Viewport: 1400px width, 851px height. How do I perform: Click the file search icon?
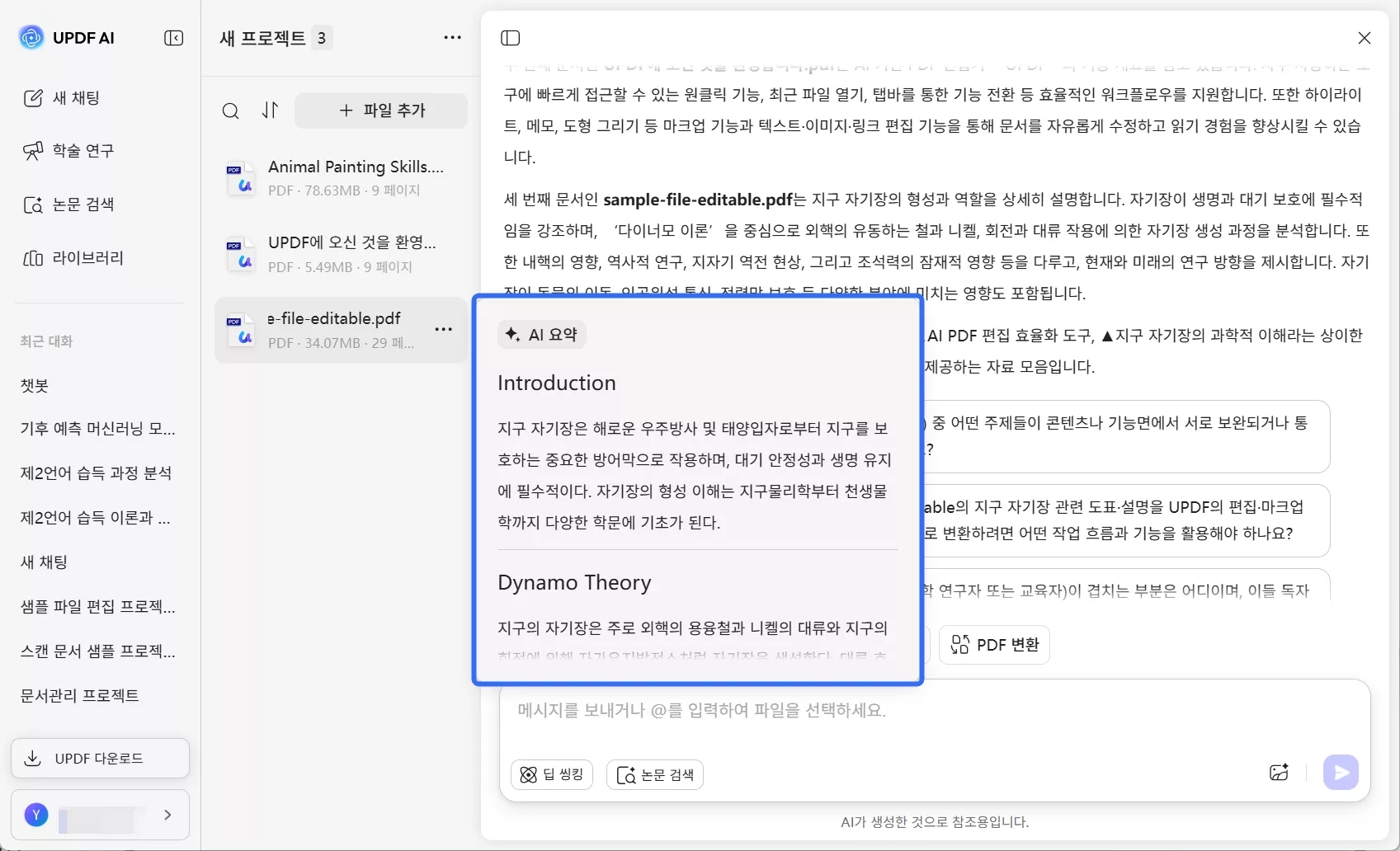tap(230, 110)
